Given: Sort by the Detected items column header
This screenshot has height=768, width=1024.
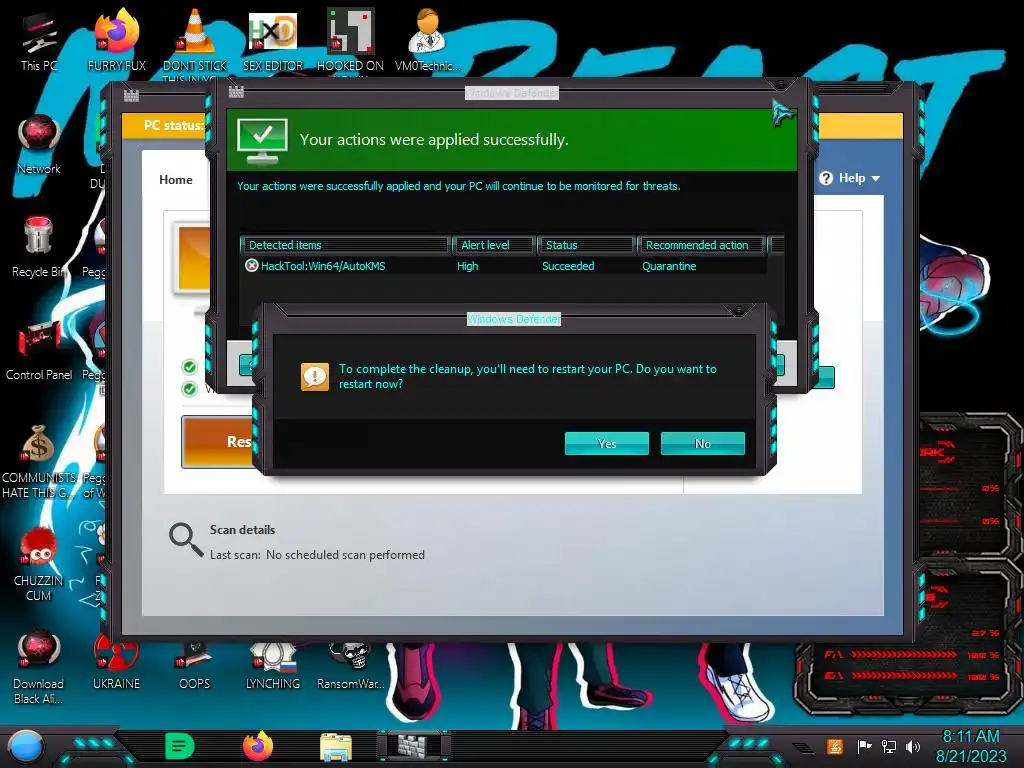Looking at the screenshot, I should [x=345, y=245].
